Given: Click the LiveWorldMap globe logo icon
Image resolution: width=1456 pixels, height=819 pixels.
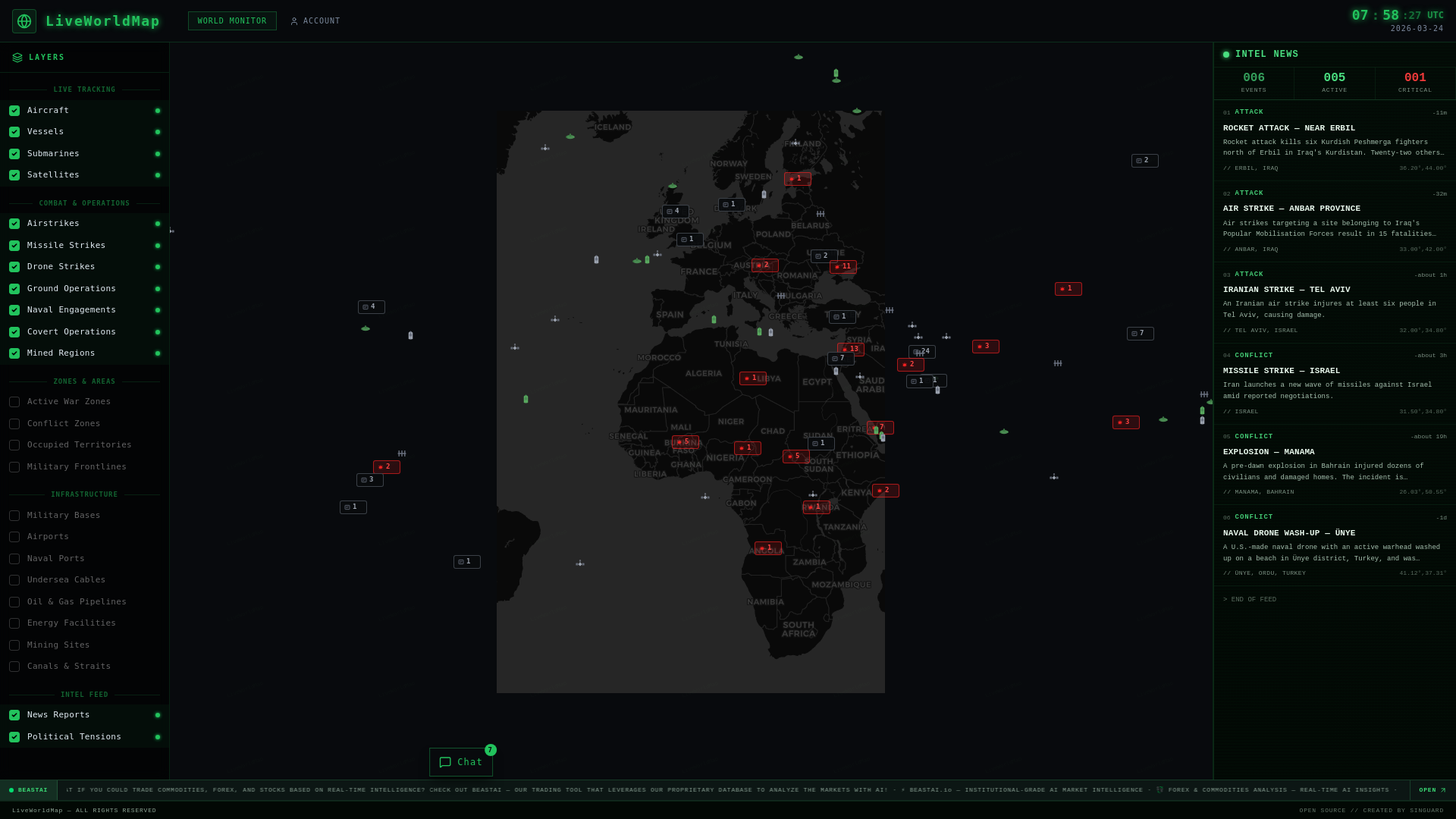Looking at the screenshot, I should tap(24, 21).
